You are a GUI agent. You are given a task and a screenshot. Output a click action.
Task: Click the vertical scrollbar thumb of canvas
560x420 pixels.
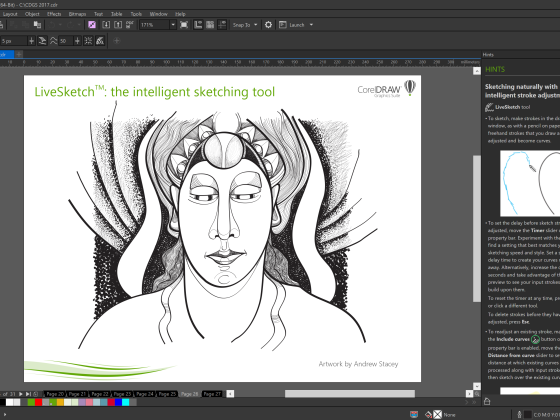pyautogui.click(x=477, y=229)
